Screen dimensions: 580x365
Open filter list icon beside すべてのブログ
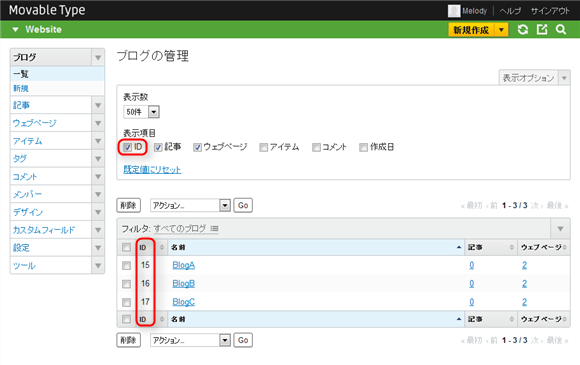click(215, 229)
